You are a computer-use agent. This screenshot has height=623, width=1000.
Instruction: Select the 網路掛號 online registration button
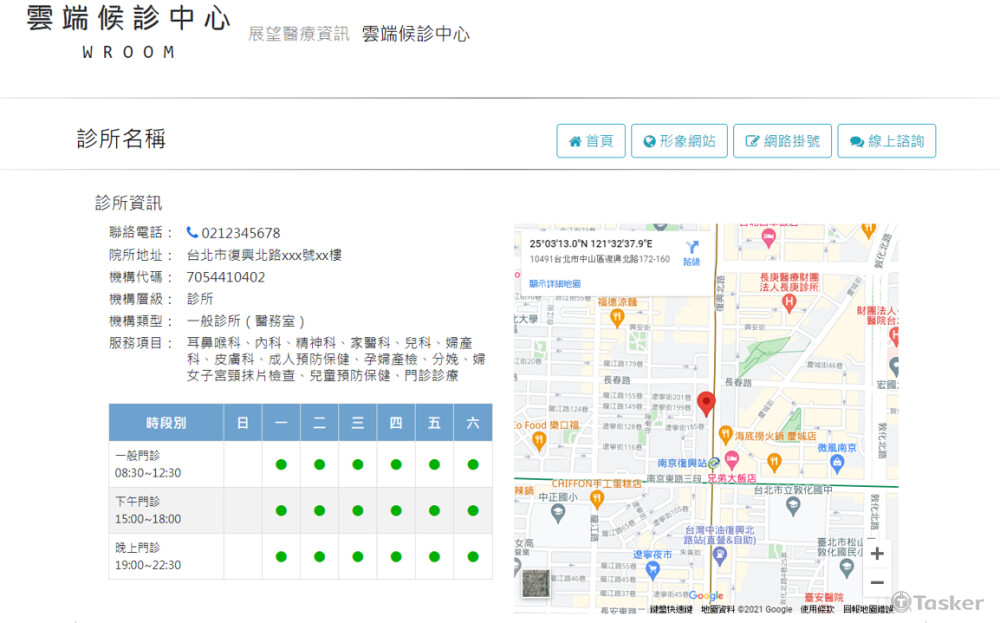782,141
